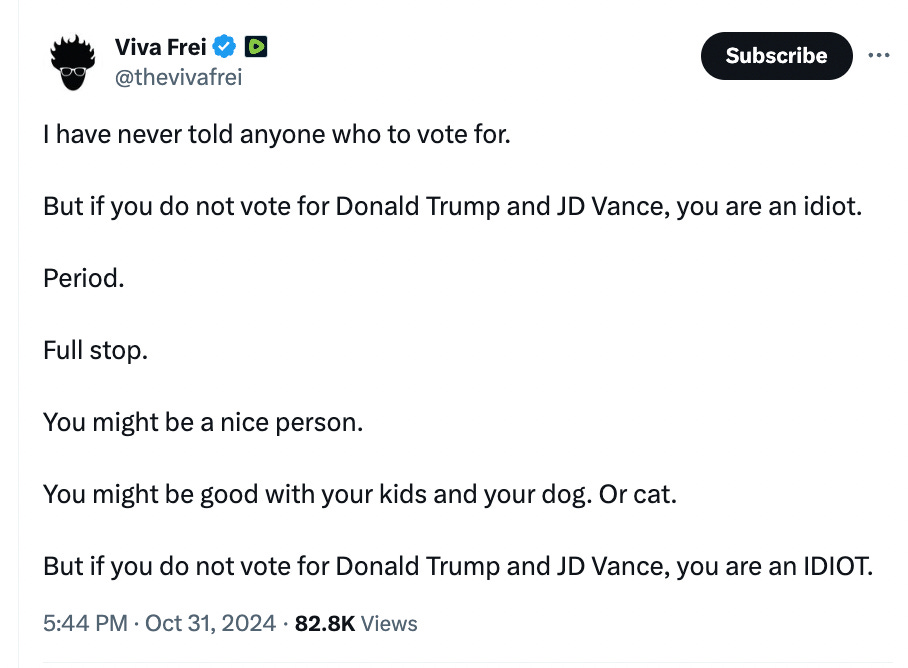Image resolution: width=908 pixels, height=668 pixels.
Task: Click the Oct 31, 2024 date
Action: pyautogui.click(x=210, y=623)
